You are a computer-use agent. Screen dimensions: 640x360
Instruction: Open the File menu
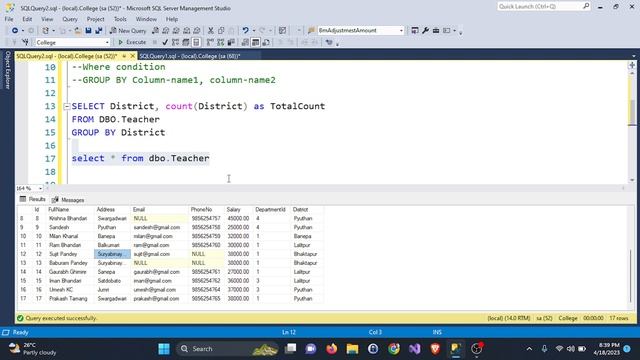(9, 19)
